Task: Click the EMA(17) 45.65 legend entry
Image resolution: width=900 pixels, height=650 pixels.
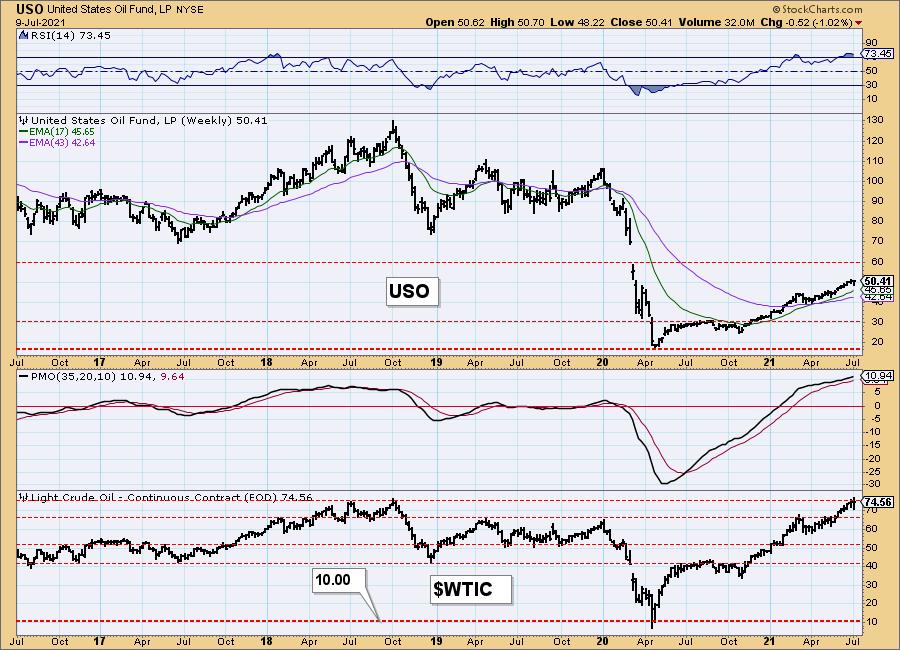Action: pos(57,132)
